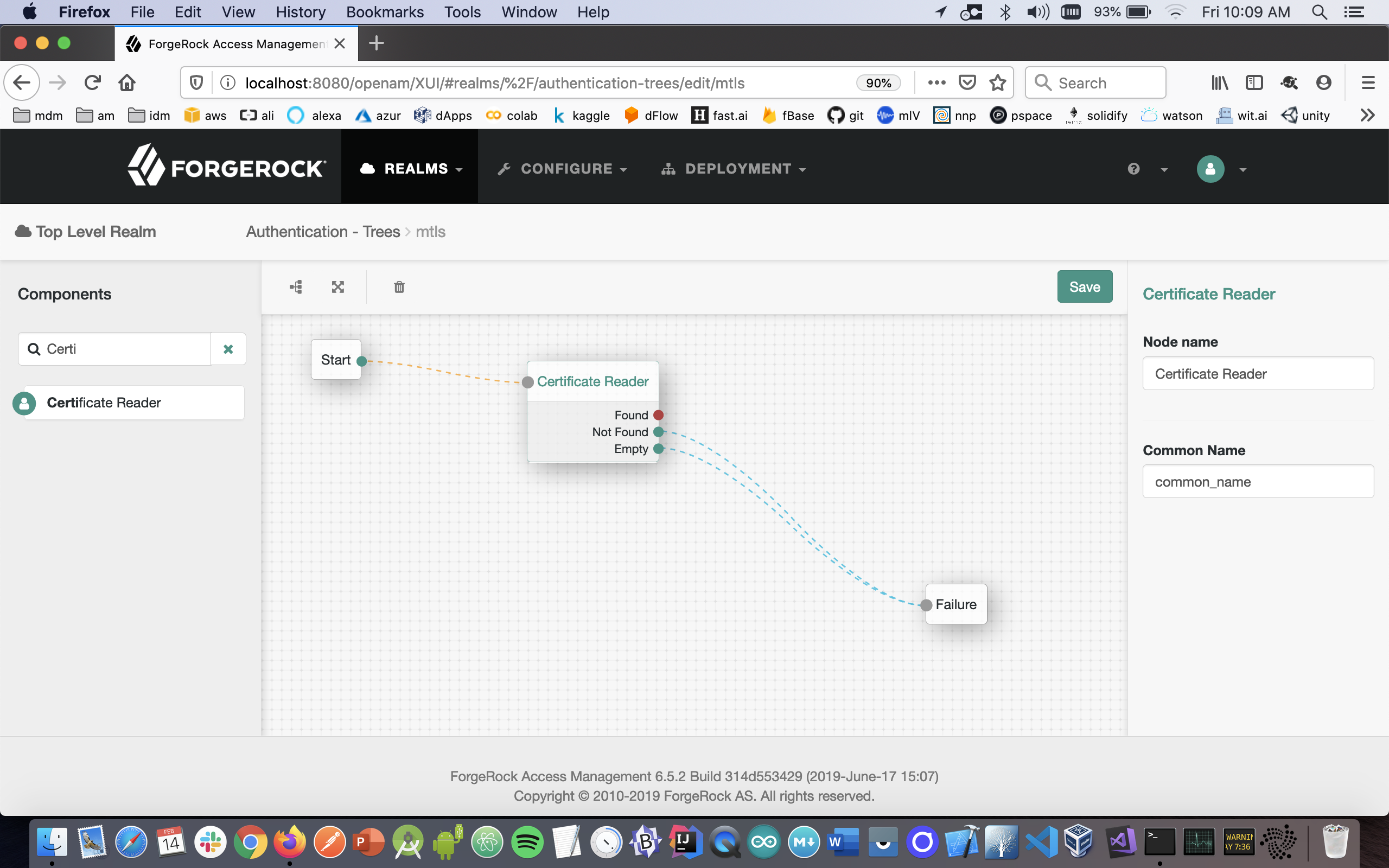Expand the CONFIGURE dropdown
Screen dimensions: 1389x868
coord(563,169)
